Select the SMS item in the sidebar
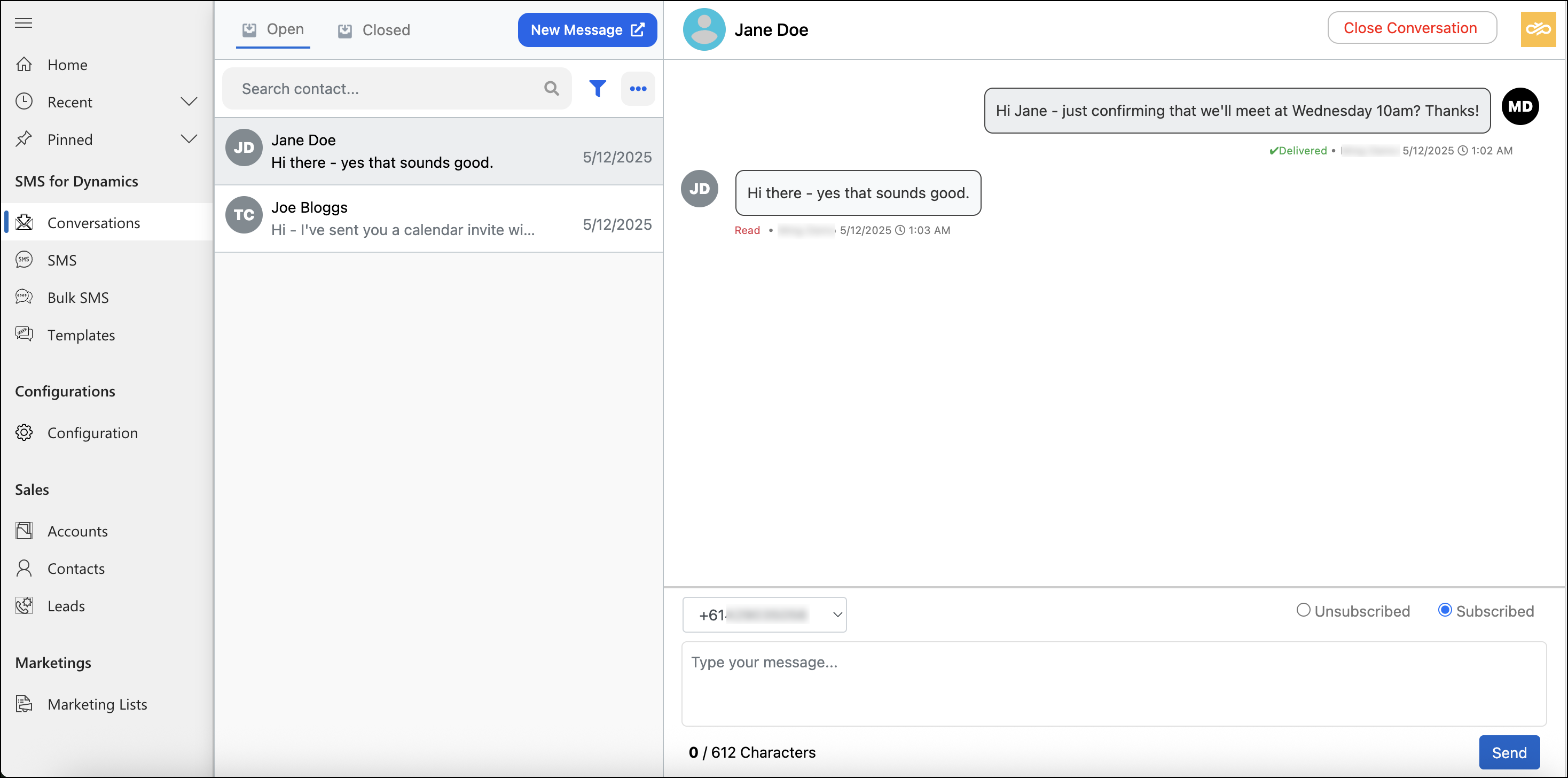Viewport: 1568px width, 778px height. [61, 260]
